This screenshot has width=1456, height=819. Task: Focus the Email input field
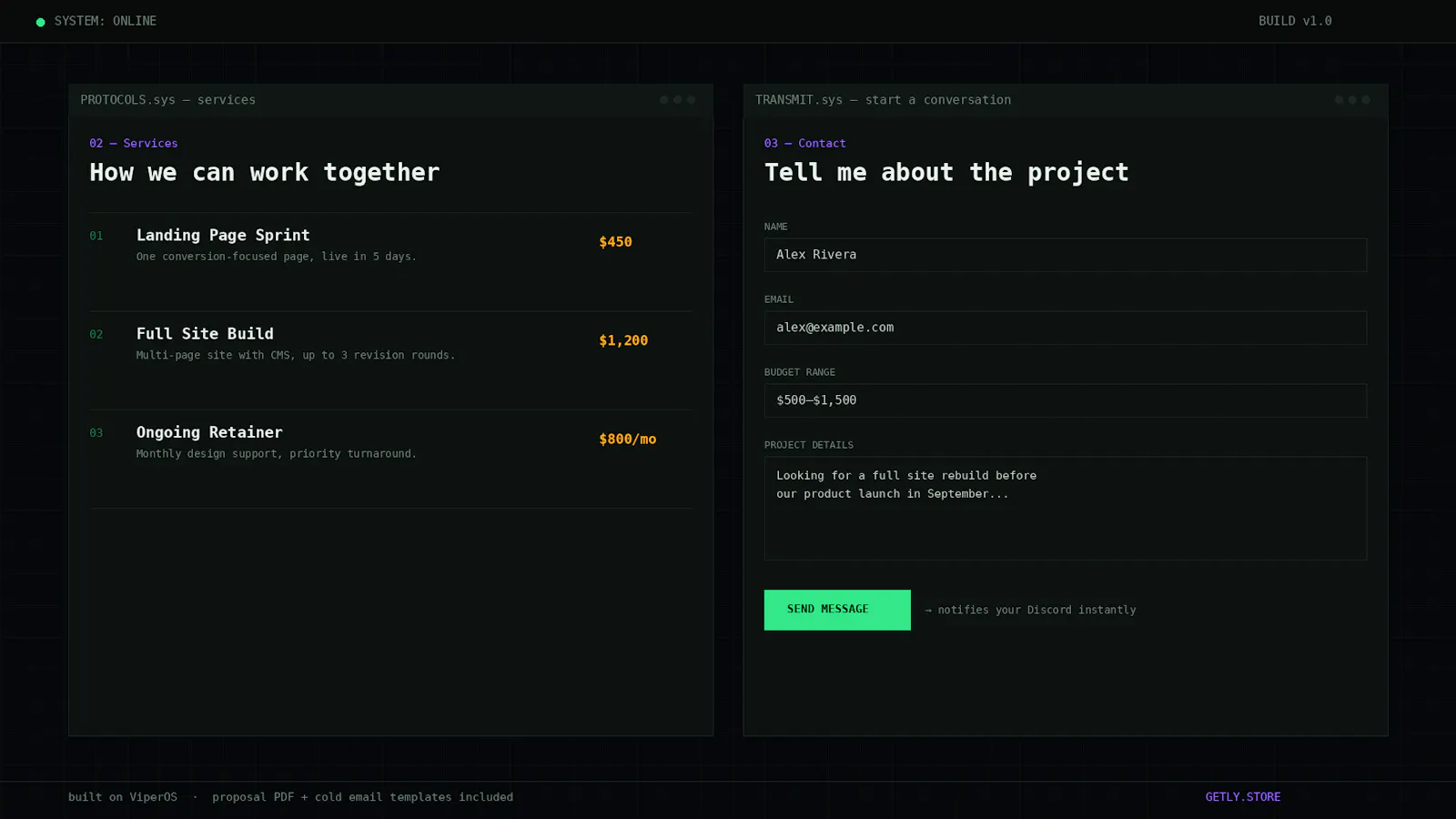(1066, 328)
